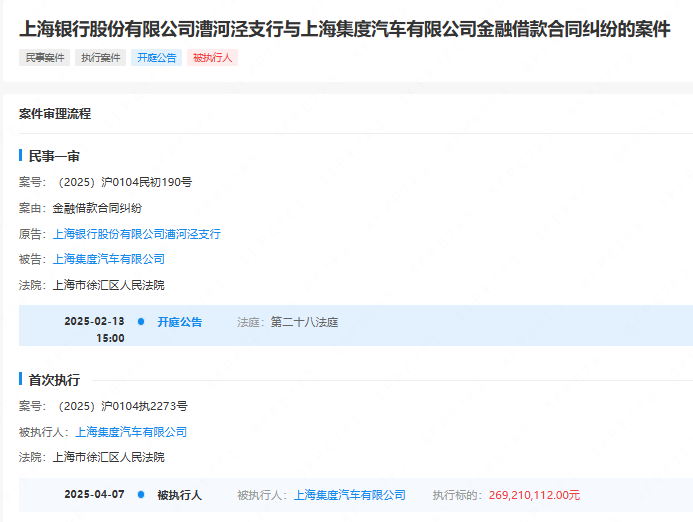Open defendant 上海集度汽车有限公司 link in 民事一审
The image size is (693, 522).
tap(108, 259)
